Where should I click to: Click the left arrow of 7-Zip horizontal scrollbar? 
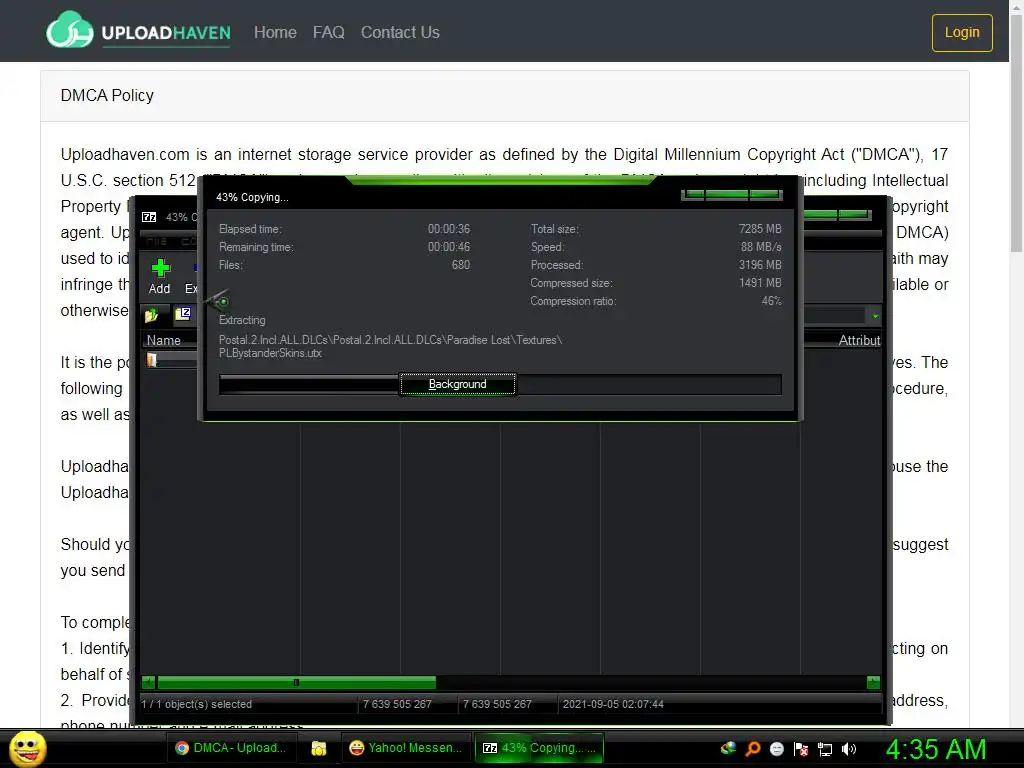[148, 682]
